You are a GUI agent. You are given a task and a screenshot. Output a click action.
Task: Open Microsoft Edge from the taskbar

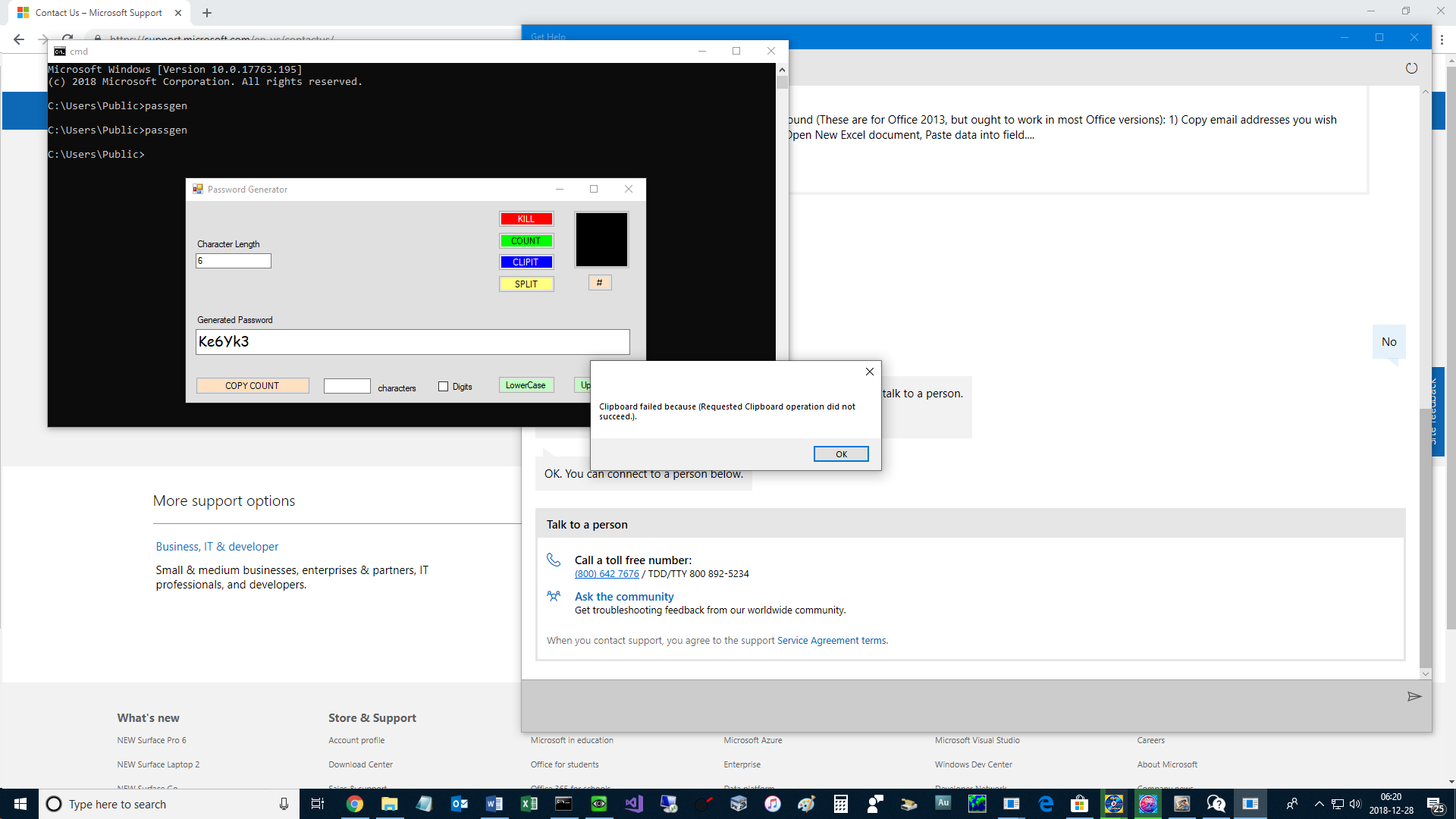click(x=1046, y=804)
